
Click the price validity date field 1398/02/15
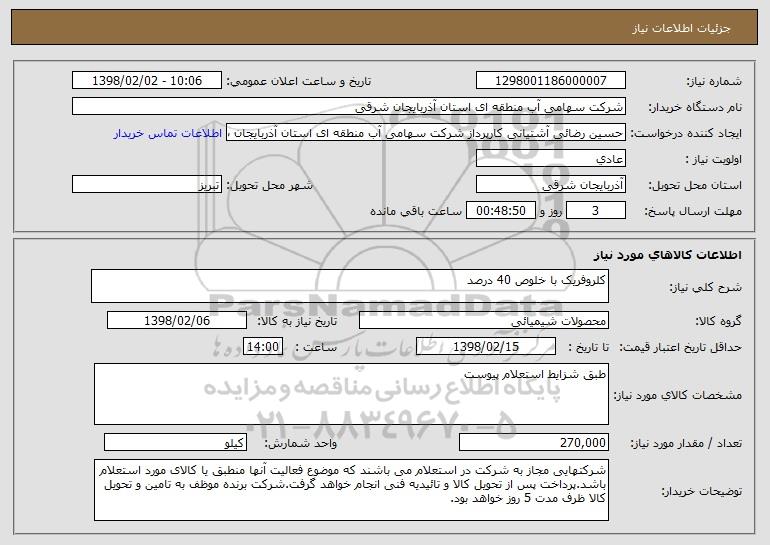click(486, 346)
